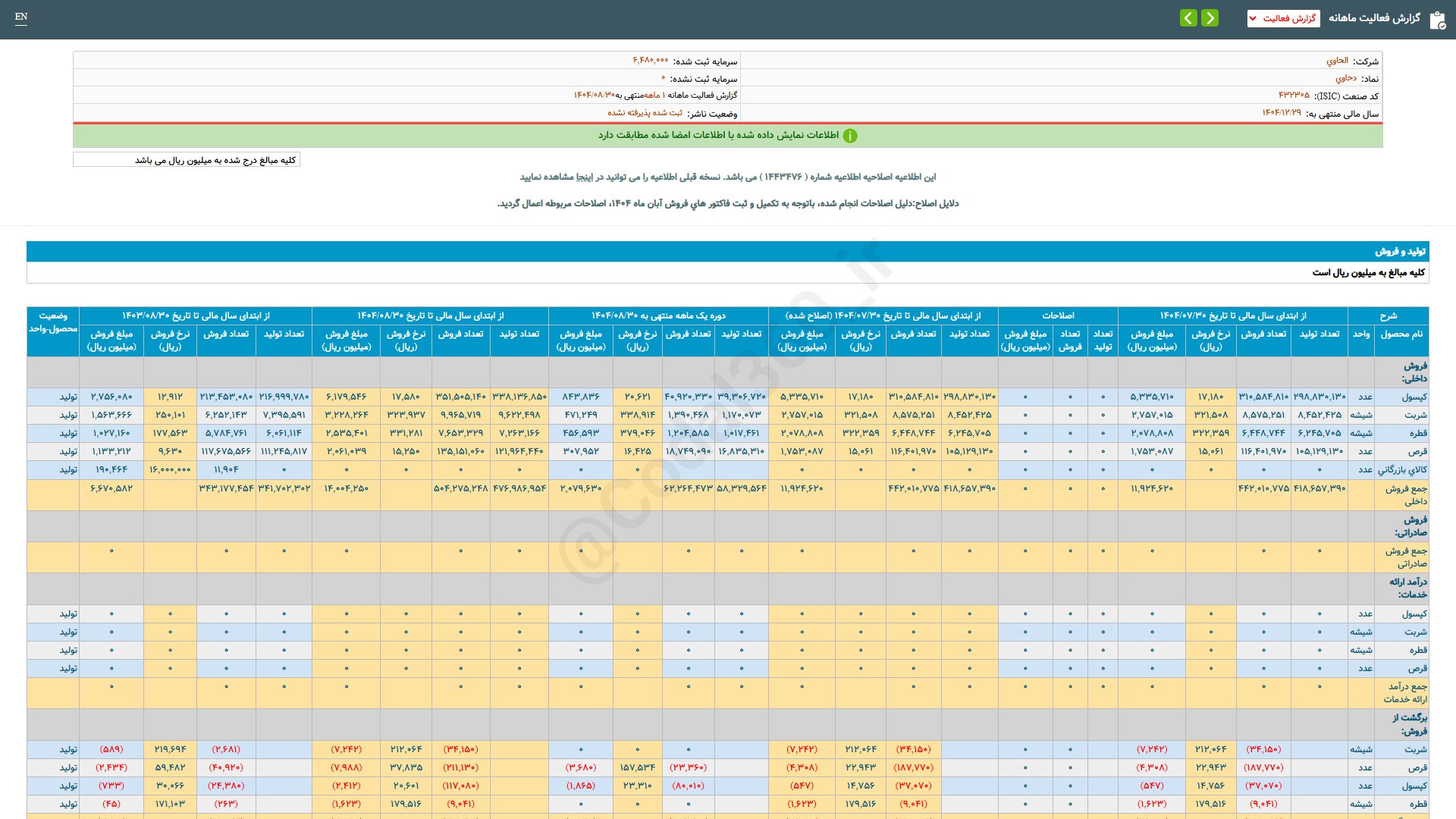Click the وضعیت محصول-واحد column header

(x=53, y=322)
